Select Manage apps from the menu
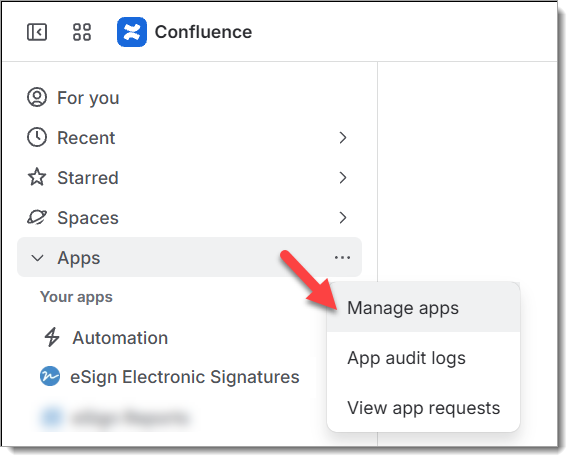Screen dimensions: 573x462 pyautogui.click(x=424, y=308)
